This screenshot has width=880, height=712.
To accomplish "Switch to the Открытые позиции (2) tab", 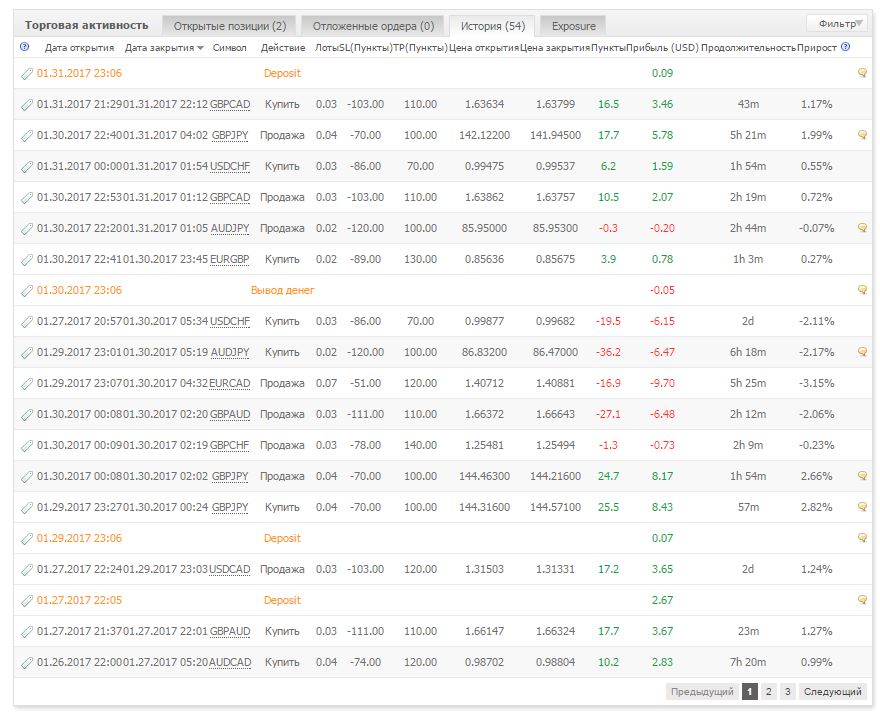I will coord(230,26).
